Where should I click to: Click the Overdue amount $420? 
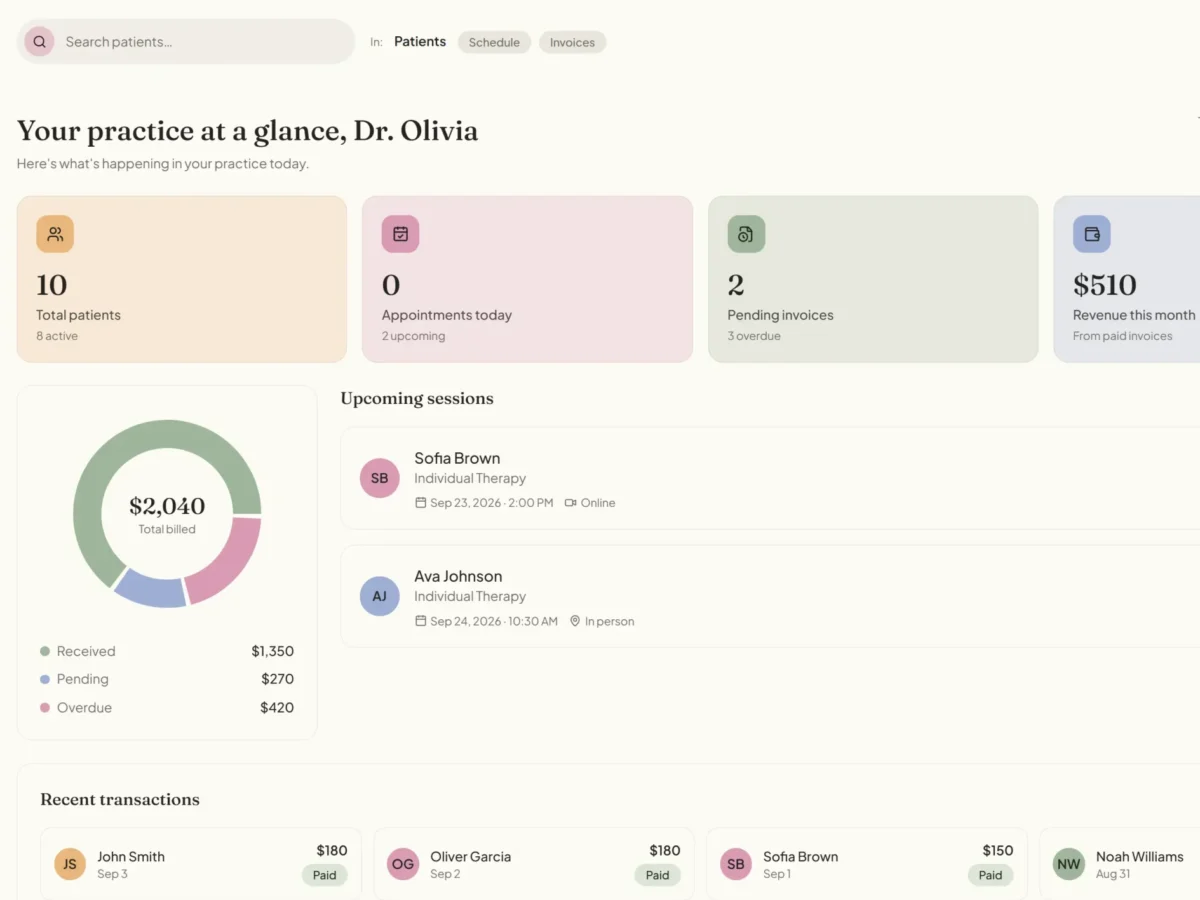tap(277, 708)
